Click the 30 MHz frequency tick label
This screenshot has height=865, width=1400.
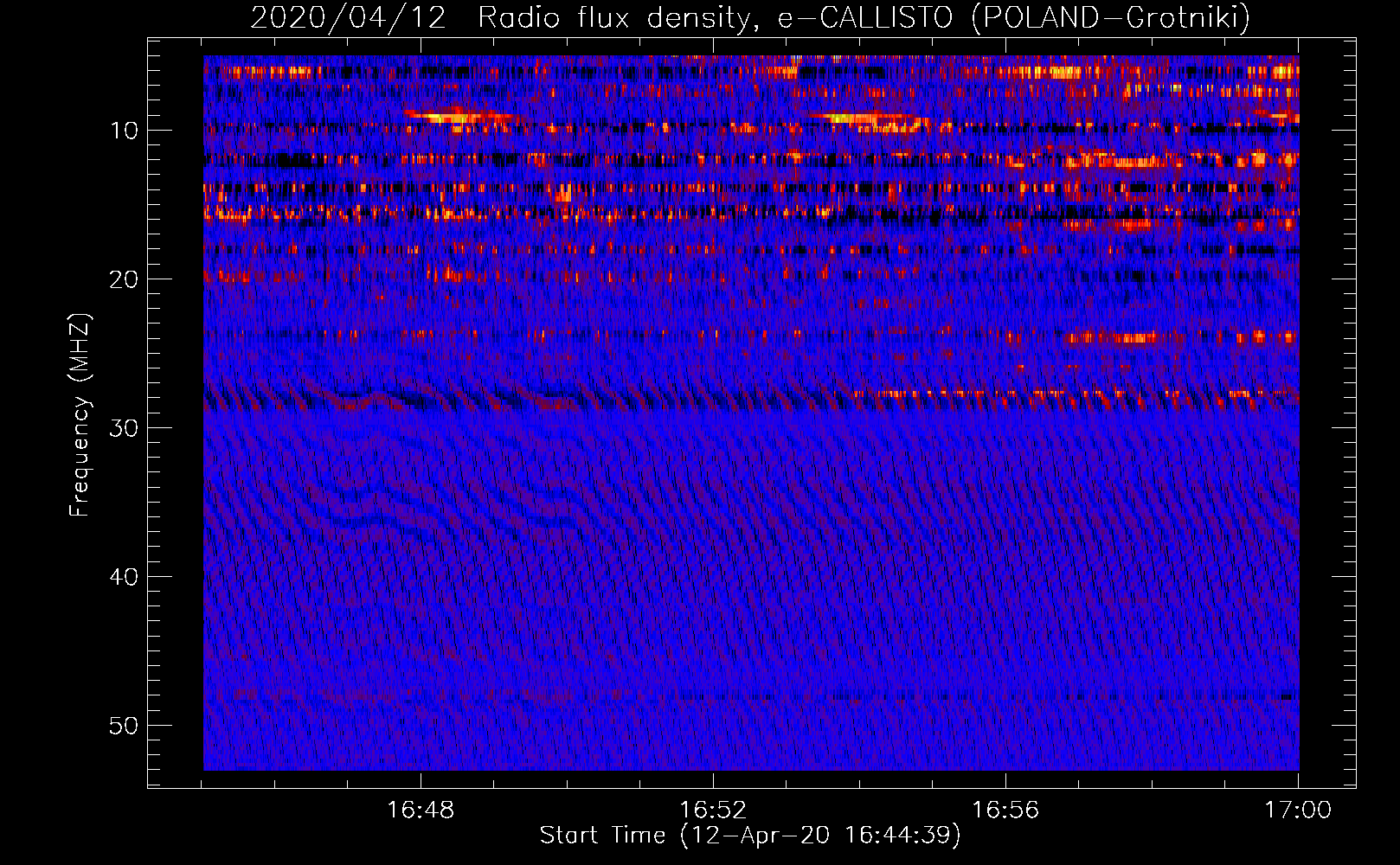pyautogui.click(x=125, y=428)
